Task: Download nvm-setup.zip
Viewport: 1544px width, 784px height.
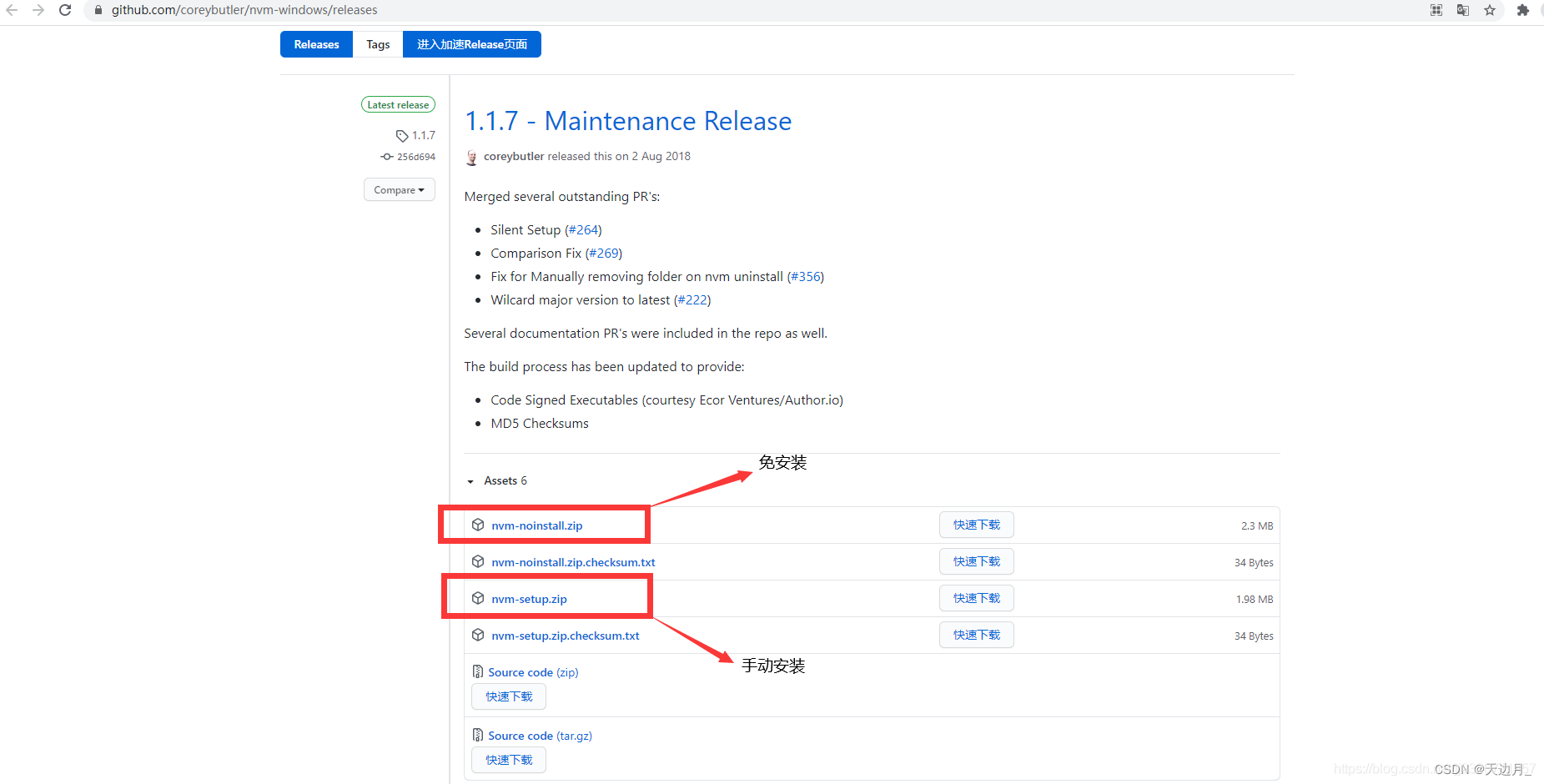Action: click(x=529, y=599)
